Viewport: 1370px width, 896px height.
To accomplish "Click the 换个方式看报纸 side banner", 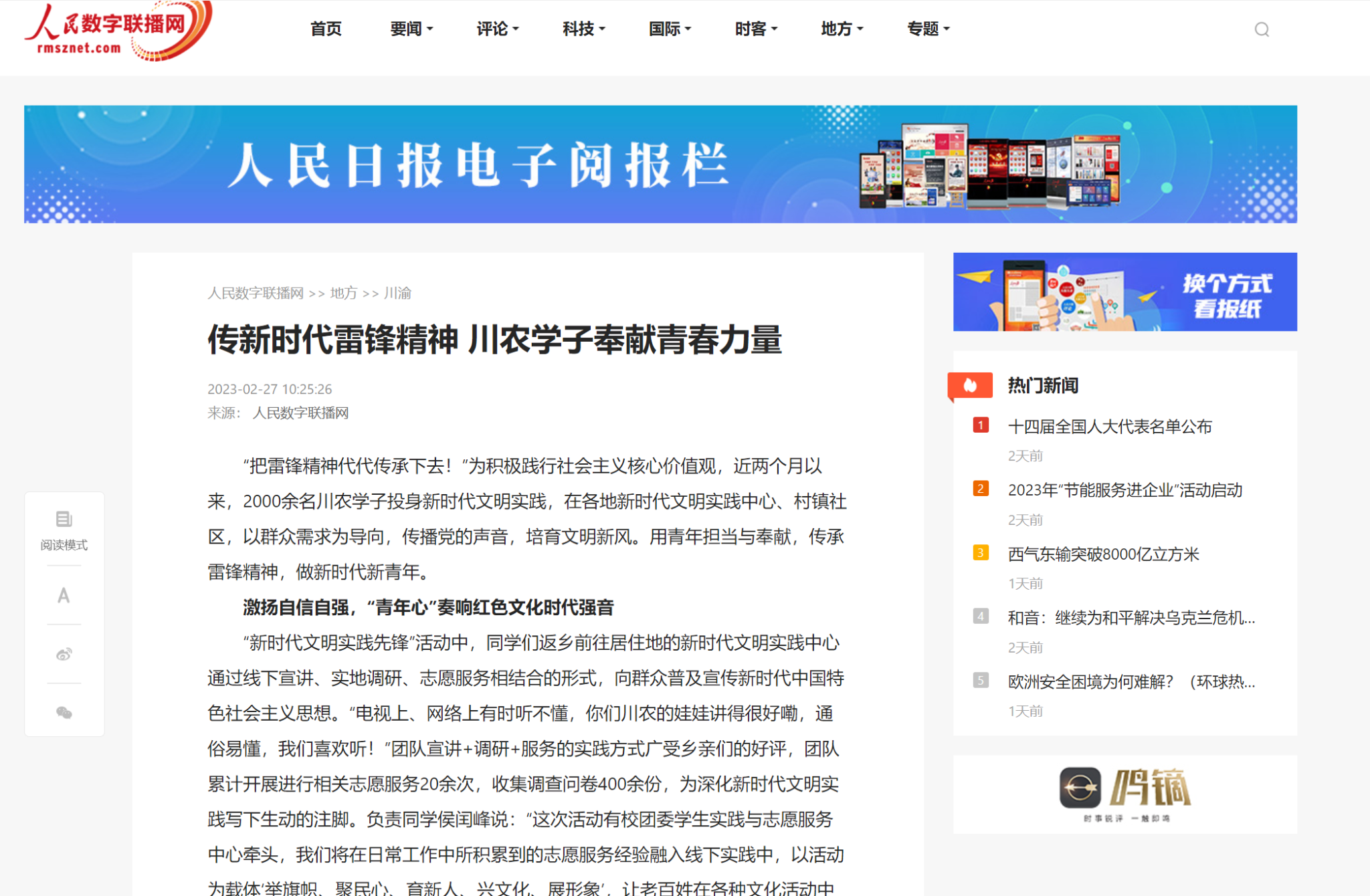I will 1124,292.
